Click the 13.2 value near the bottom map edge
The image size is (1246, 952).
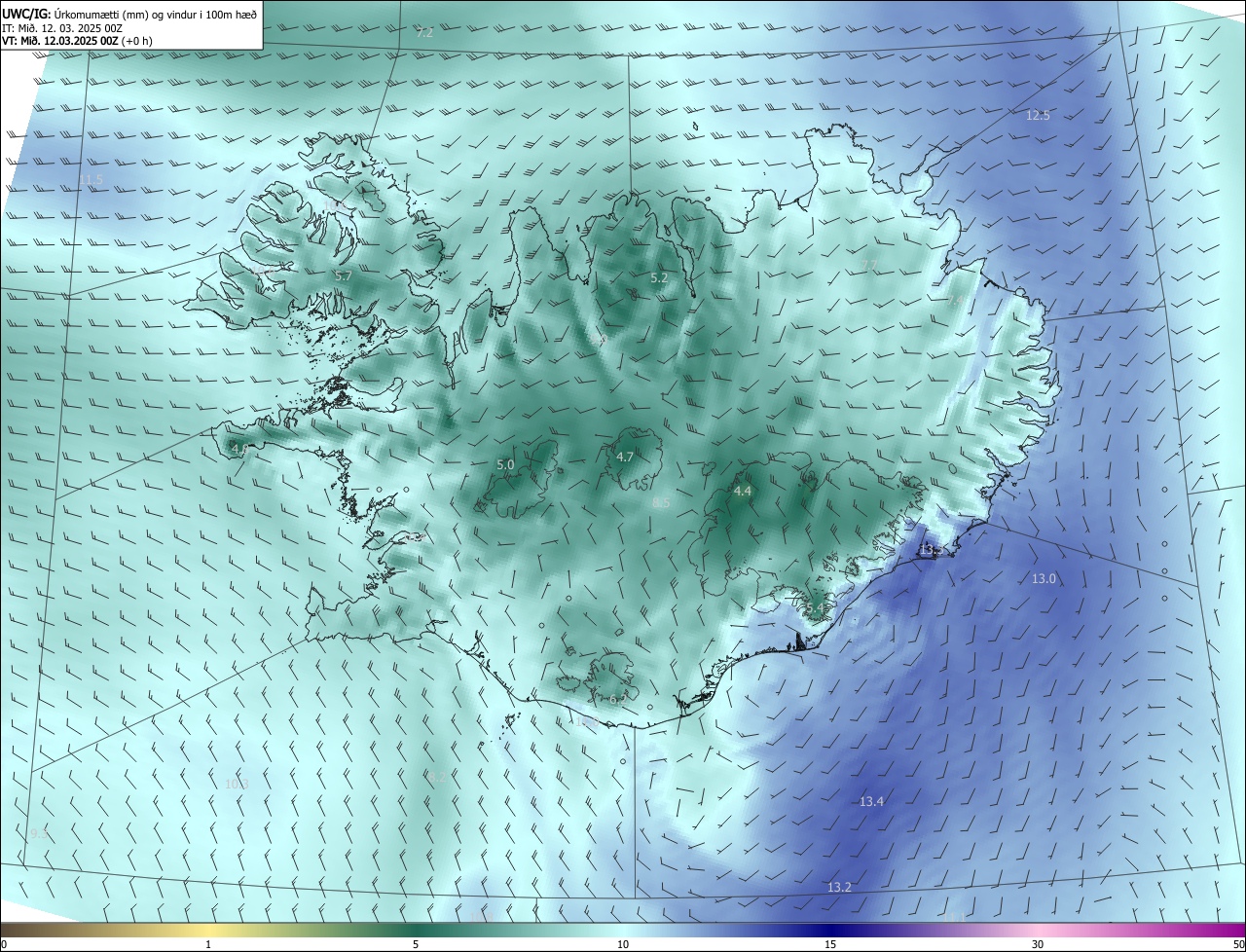coord(839,888)
